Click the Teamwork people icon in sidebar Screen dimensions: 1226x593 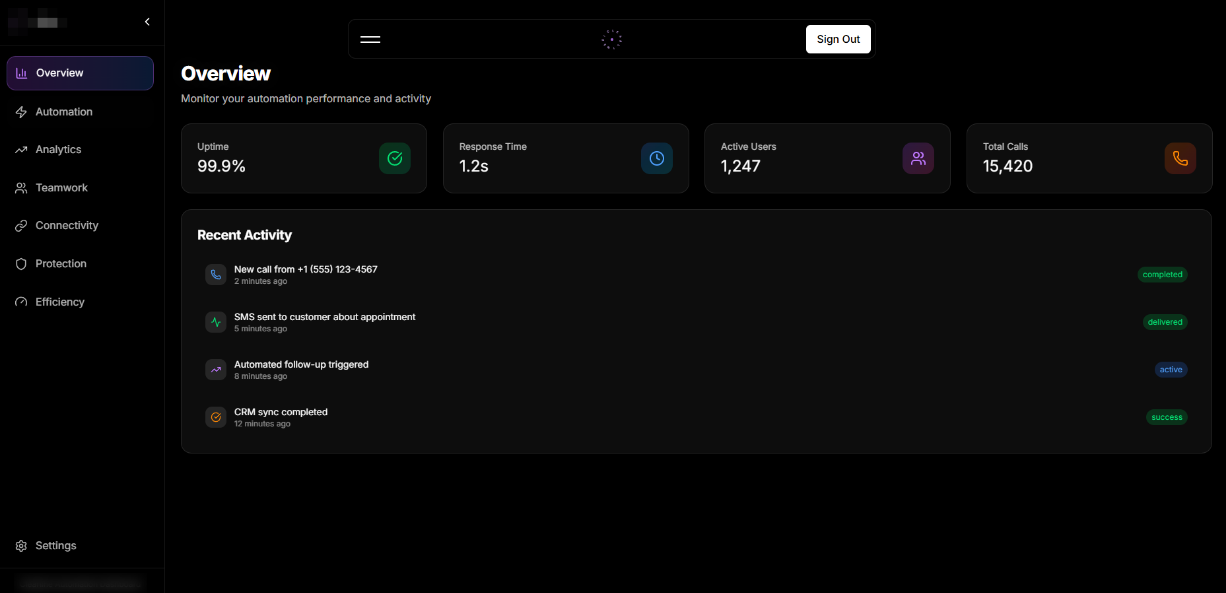pos(21,187)
